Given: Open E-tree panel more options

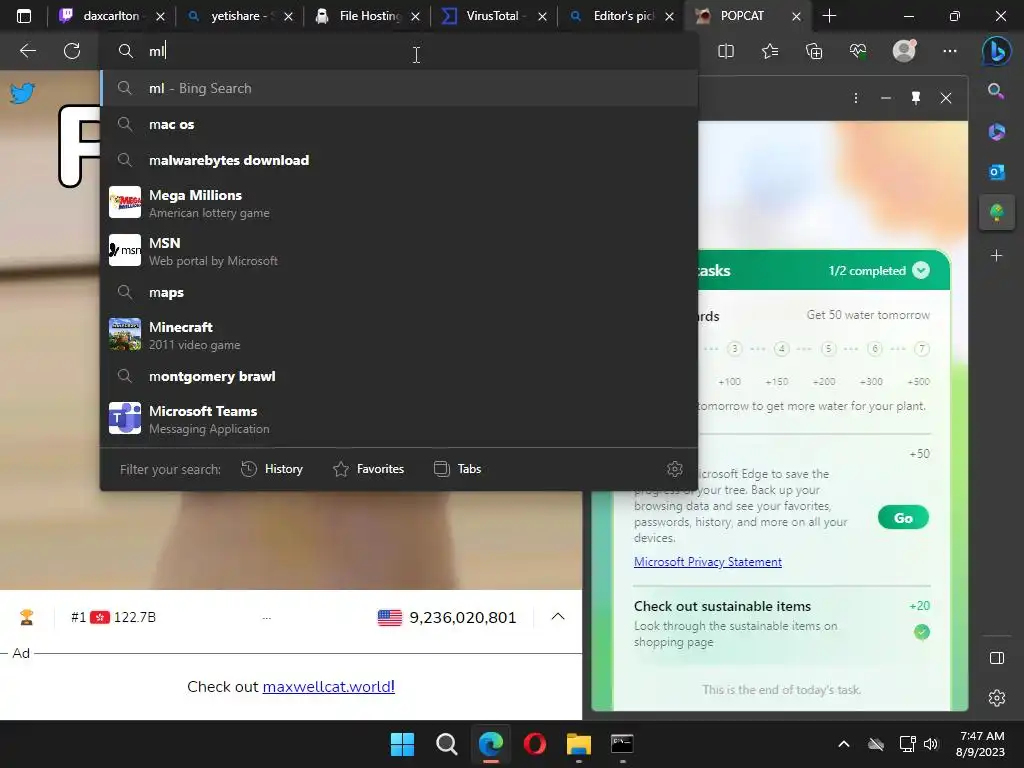Looking at the screenshot, I should click(x=856, y=98).
